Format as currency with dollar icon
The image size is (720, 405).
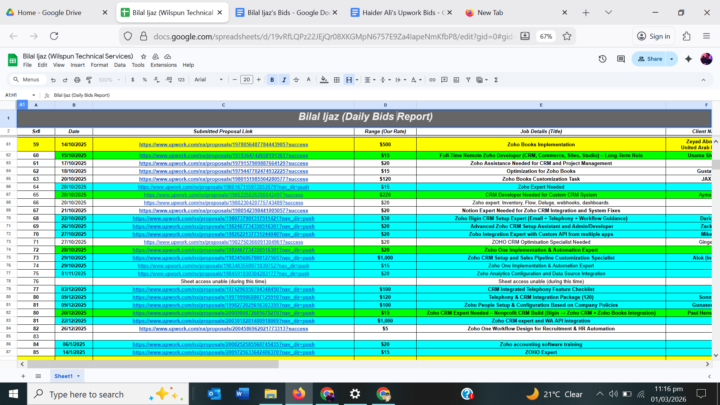[x=133, y=80]
